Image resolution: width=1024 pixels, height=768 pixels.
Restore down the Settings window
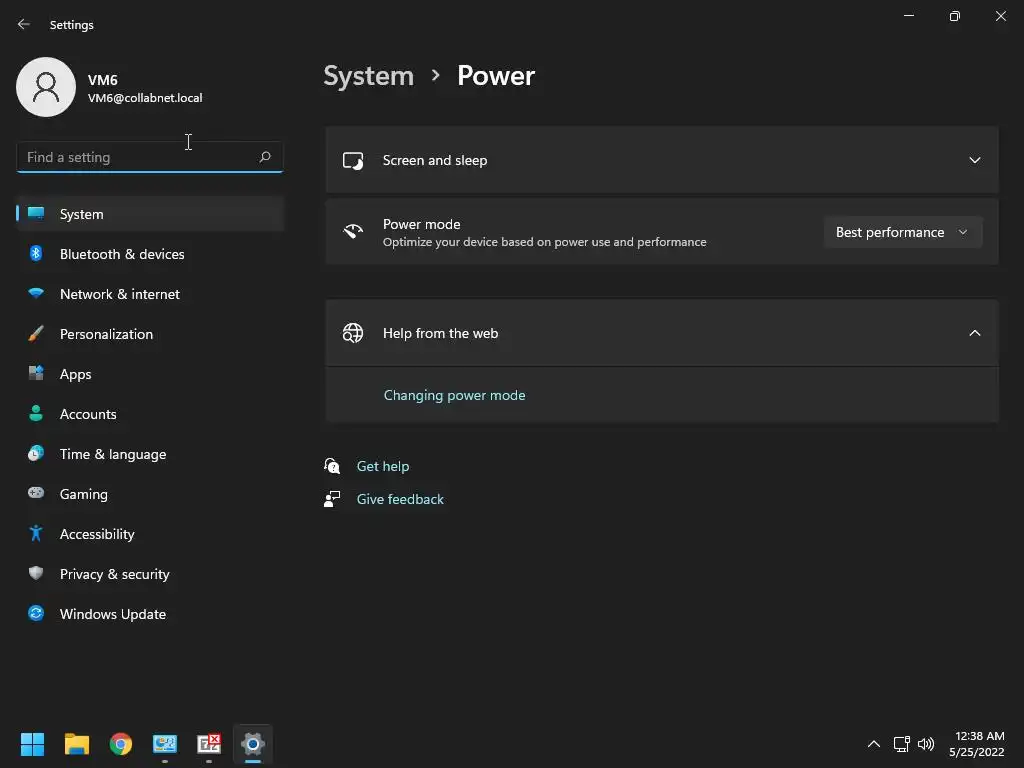coord(955,16)
